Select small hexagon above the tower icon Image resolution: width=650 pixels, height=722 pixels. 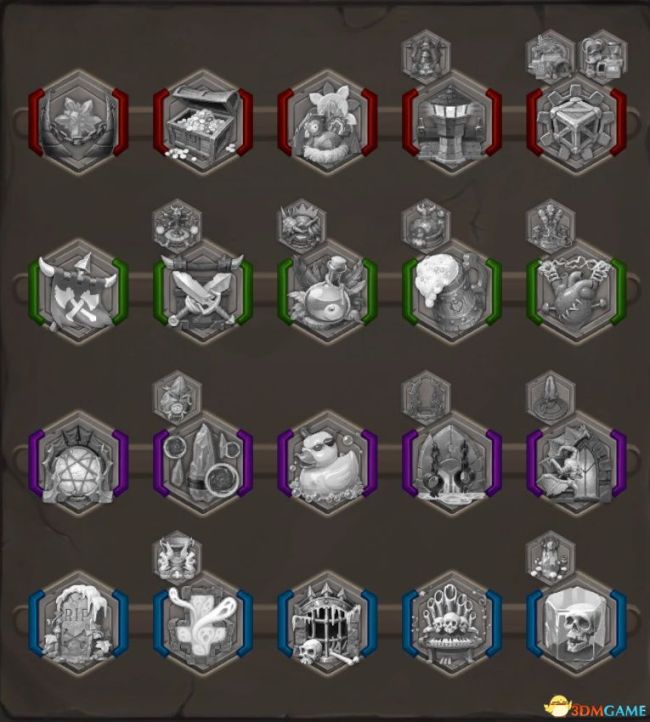pos(425,57)
